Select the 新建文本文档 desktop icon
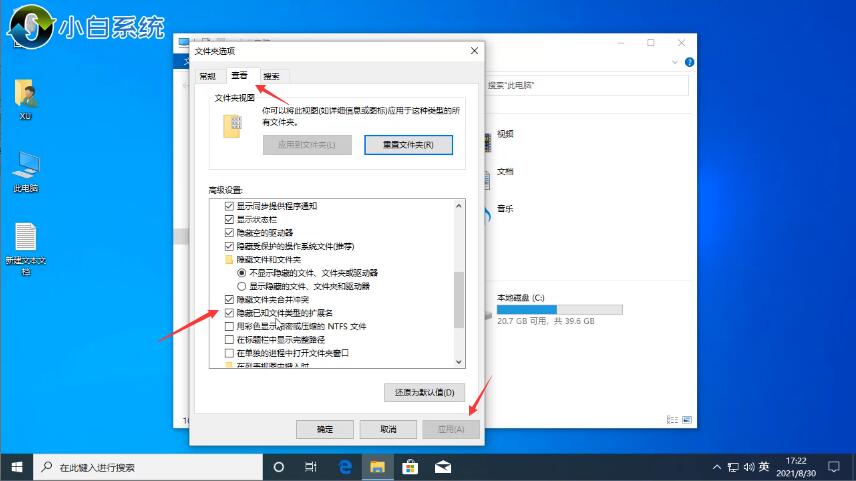The image size is (856, 481). tap(26, 248)
